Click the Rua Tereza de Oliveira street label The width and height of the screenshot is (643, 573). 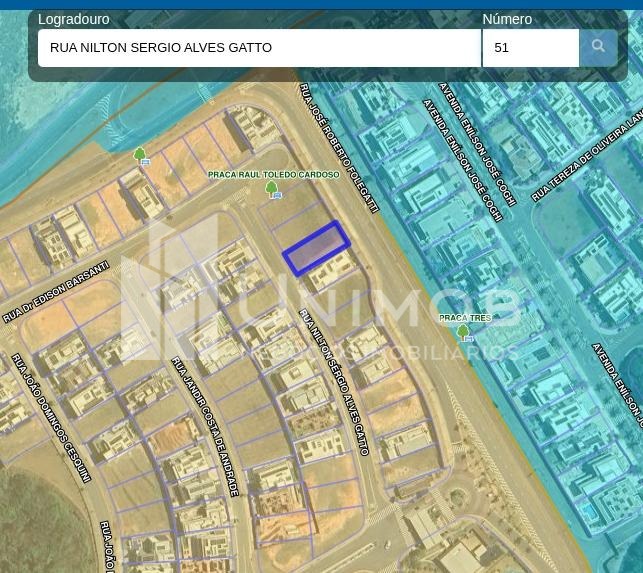coord(587,156)
